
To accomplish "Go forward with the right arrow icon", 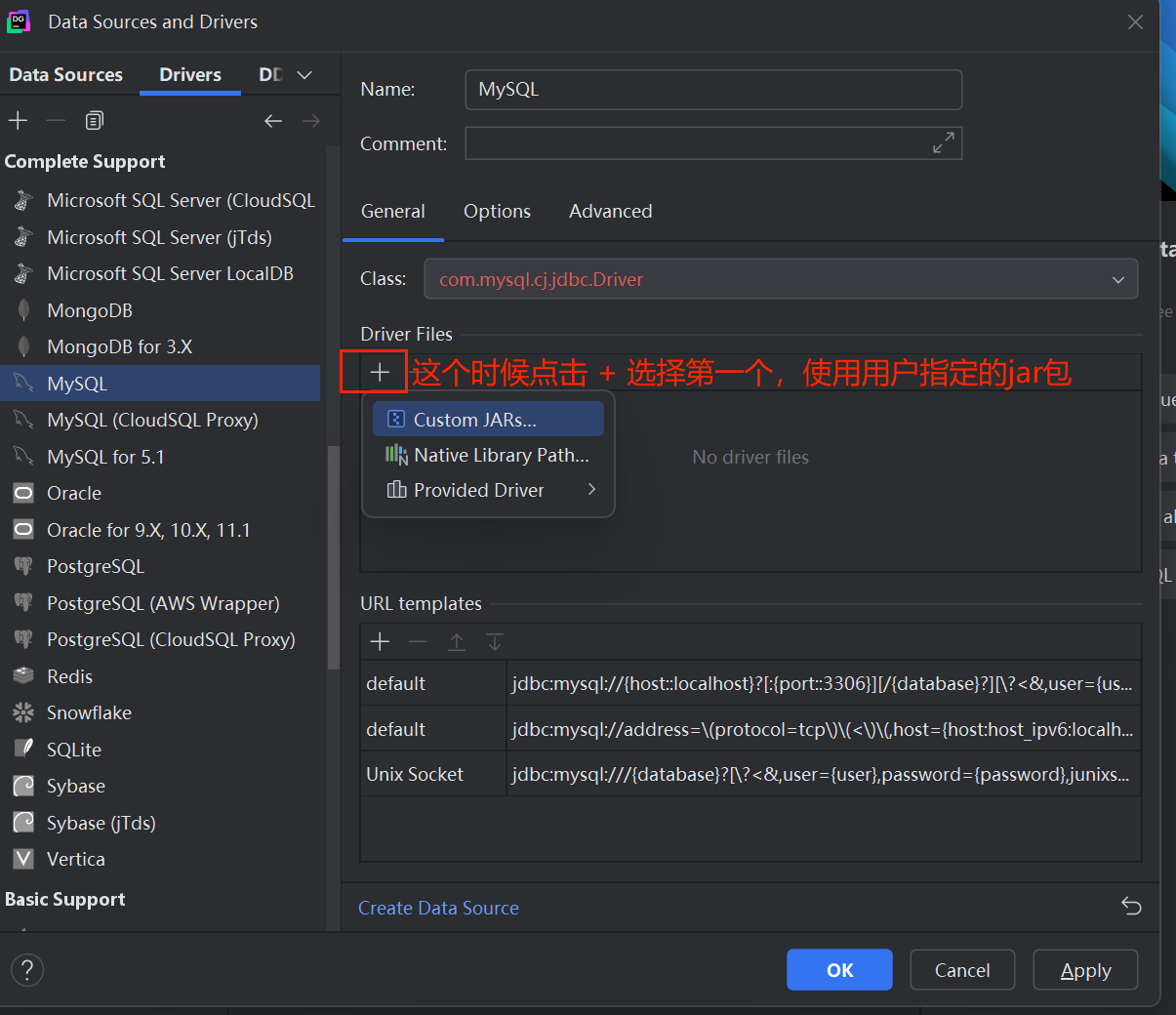I will click(x=311, y=121).
